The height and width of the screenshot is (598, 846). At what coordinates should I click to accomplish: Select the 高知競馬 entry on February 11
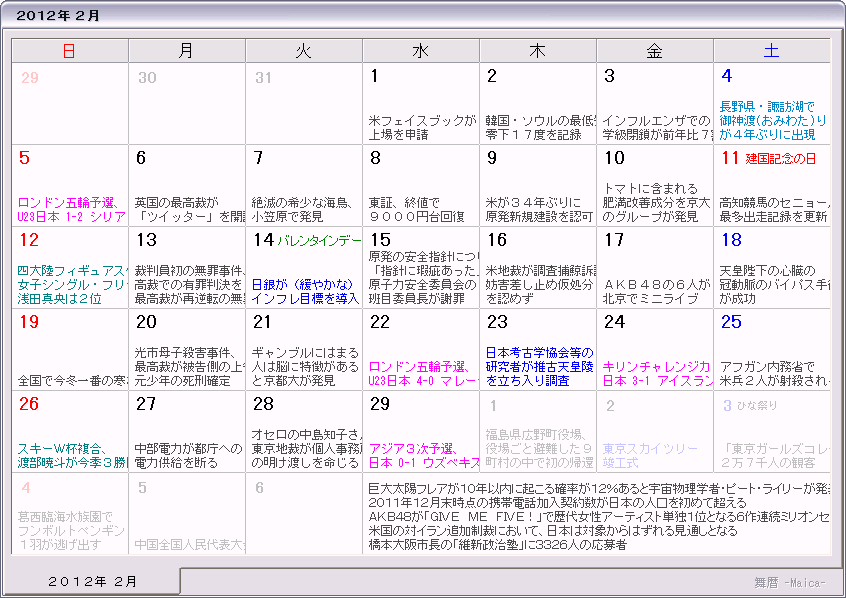[x=774, y=210]
